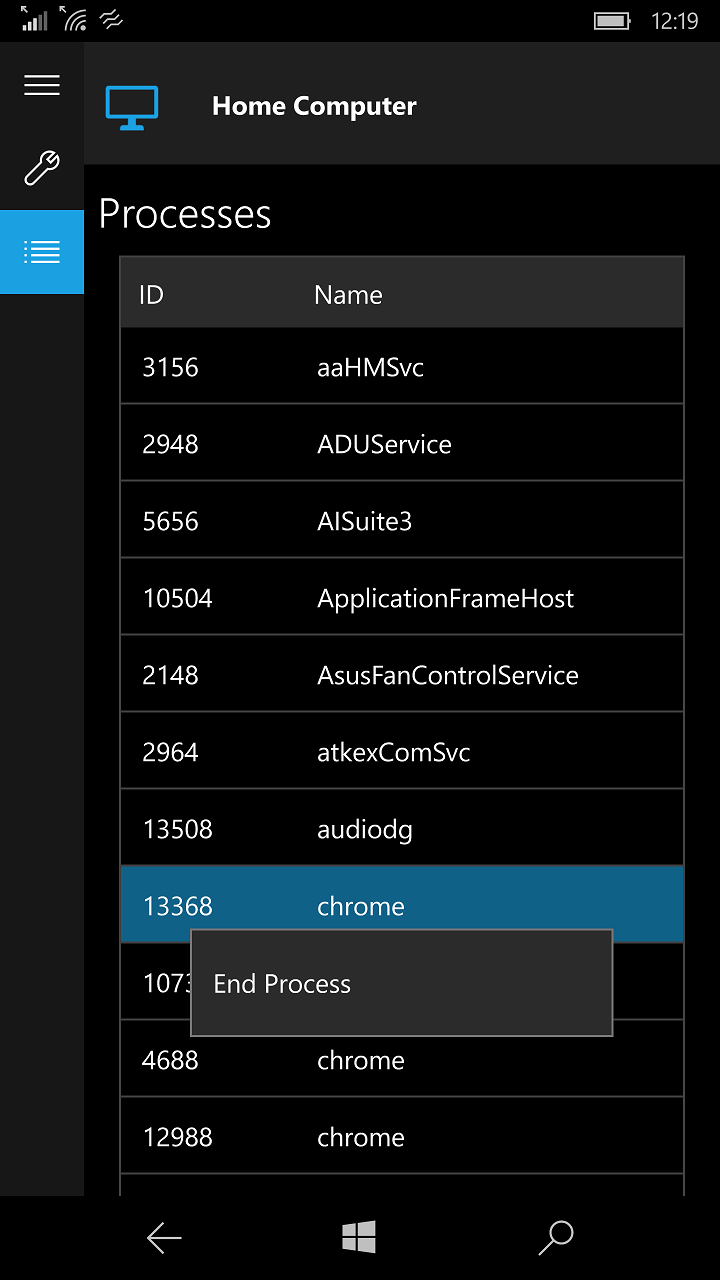Select process ID 12988
This screenshot has height=1280, width=720.
click(178, 1137)
